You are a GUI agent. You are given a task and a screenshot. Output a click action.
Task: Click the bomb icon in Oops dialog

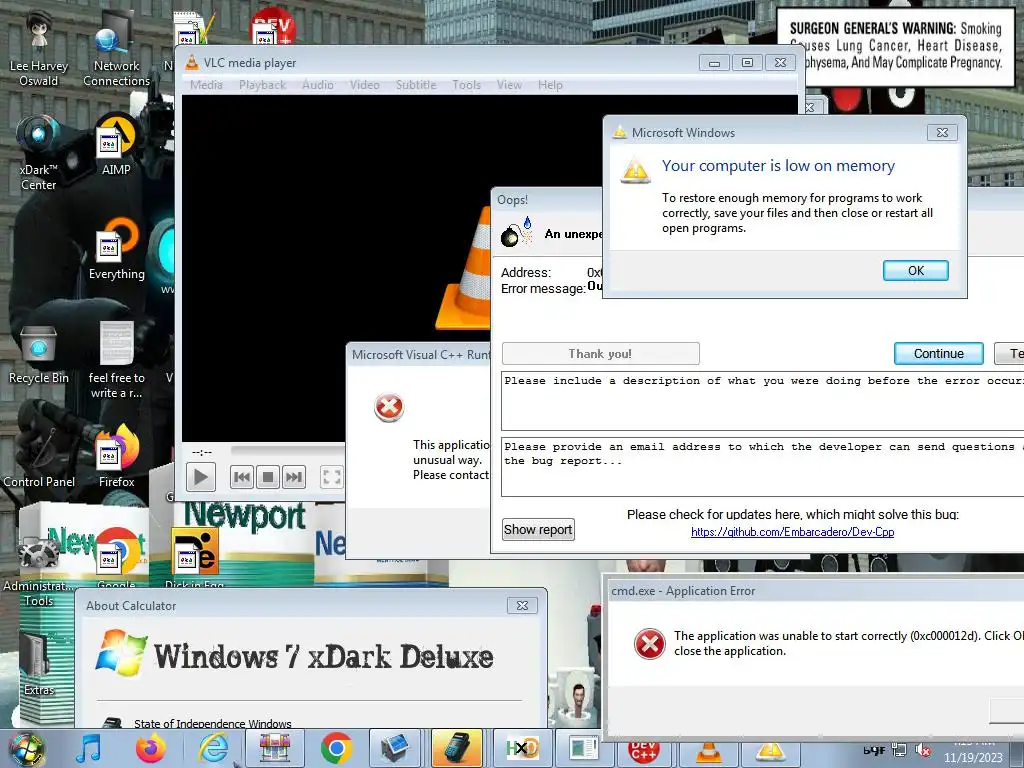pyautogui.click(x=517, y=232)
